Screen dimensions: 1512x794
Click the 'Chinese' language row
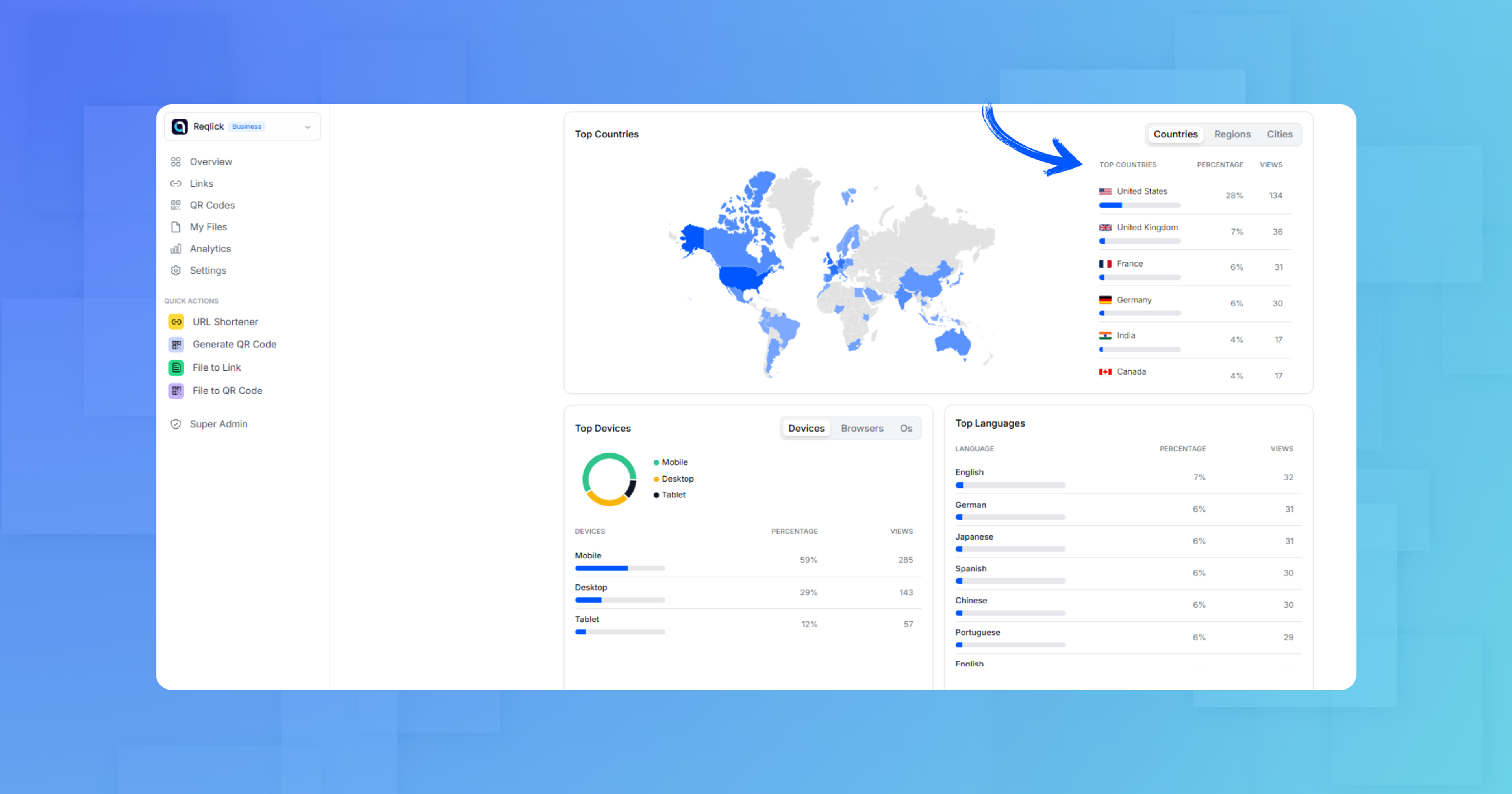(1128, 605)
